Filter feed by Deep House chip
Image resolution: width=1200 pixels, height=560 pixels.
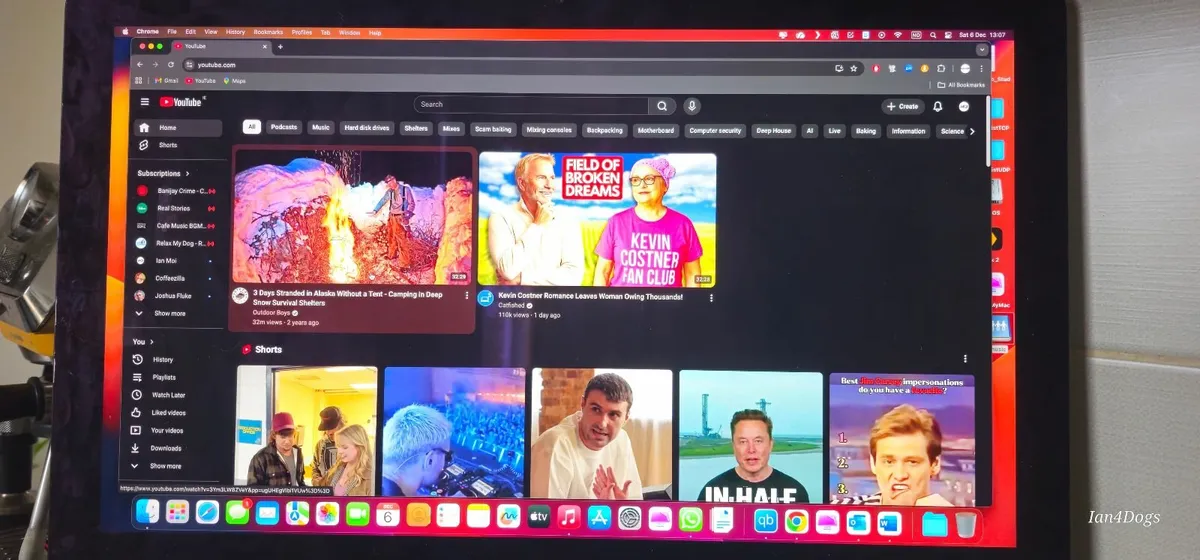click(x=773, y=131)
